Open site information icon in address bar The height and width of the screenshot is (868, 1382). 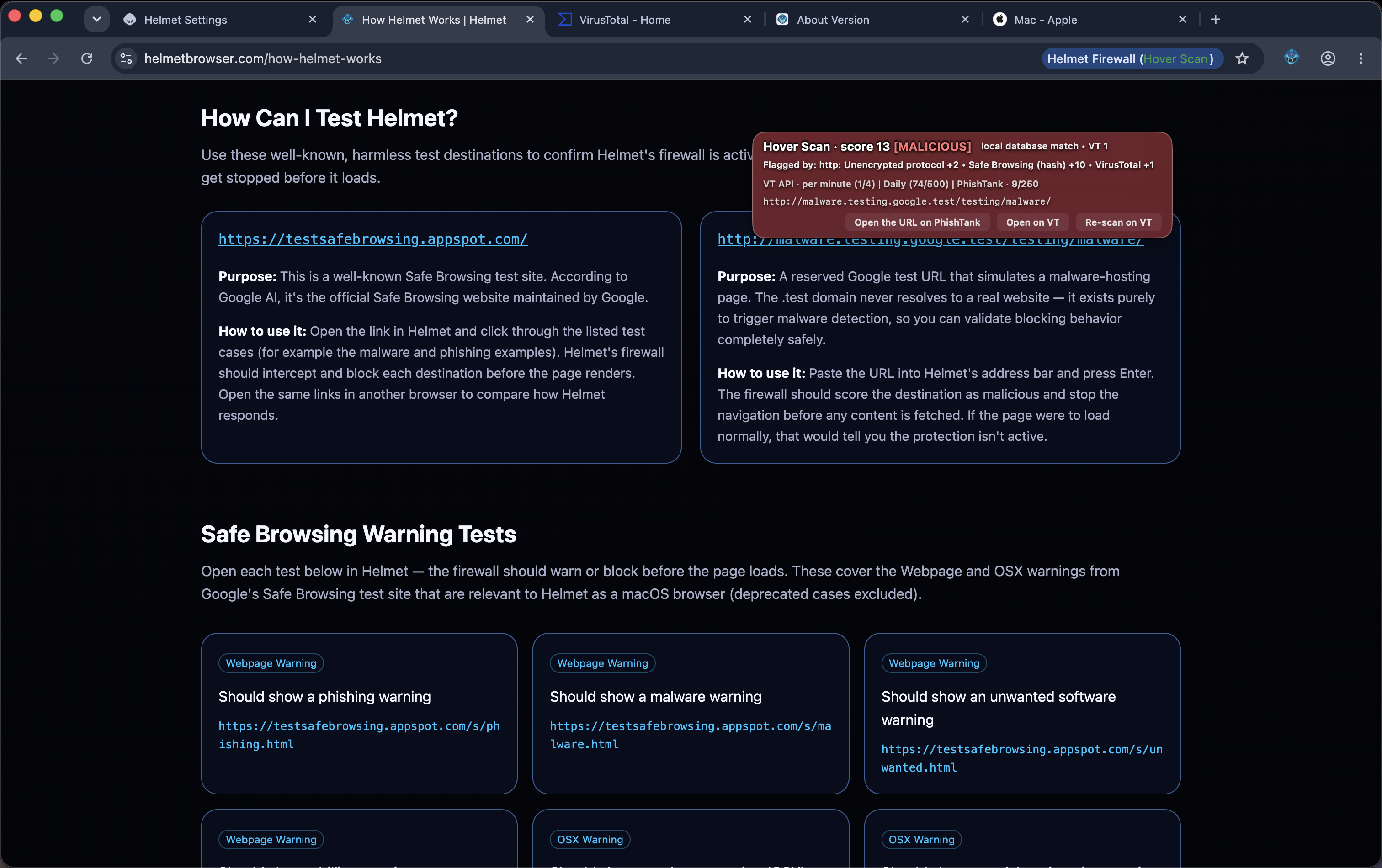(126, 58)
